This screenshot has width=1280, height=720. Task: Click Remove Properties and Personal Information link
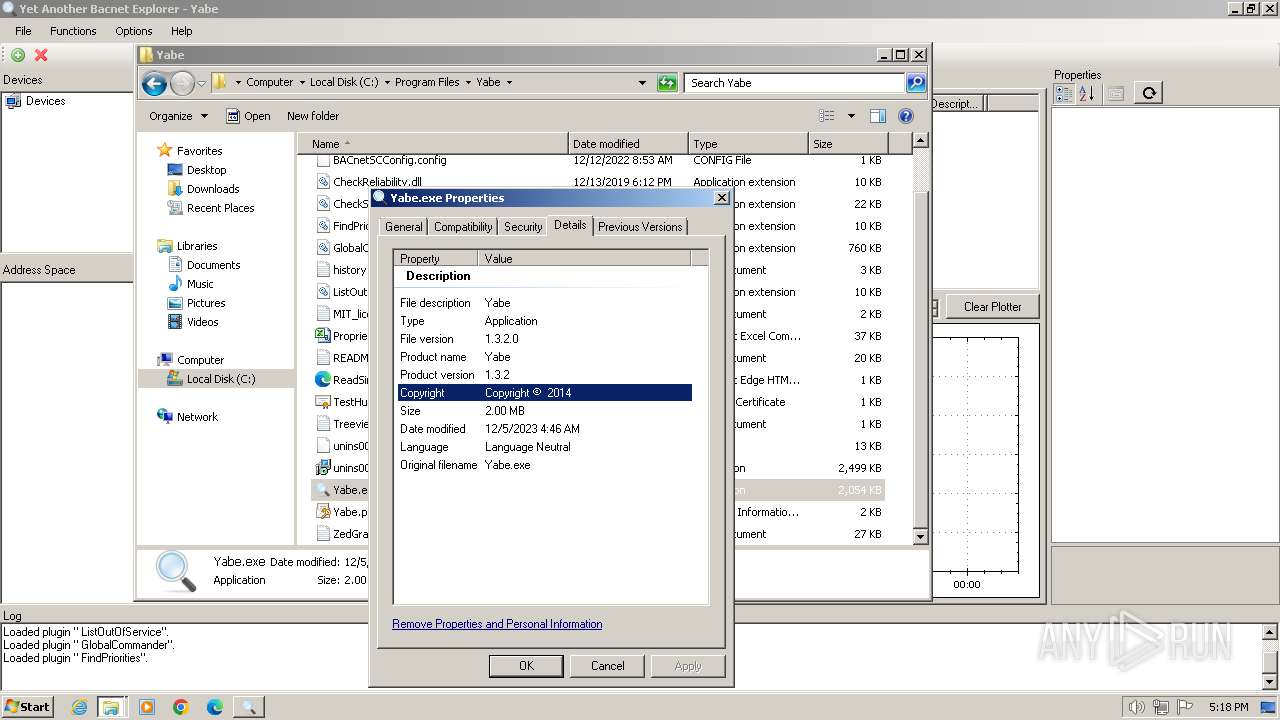coord(497,624)
